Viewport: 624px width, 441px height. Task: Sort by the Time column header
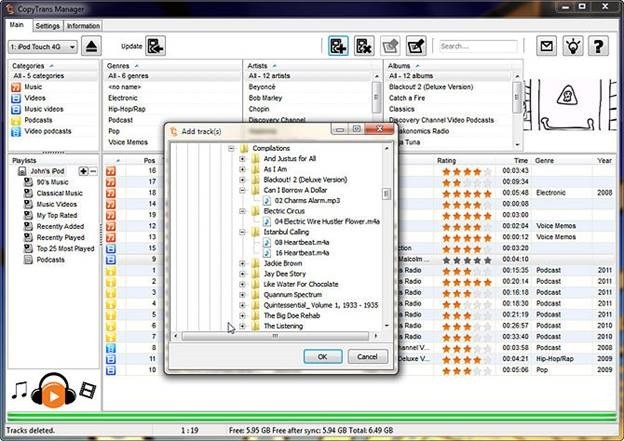tap(521, 161)
